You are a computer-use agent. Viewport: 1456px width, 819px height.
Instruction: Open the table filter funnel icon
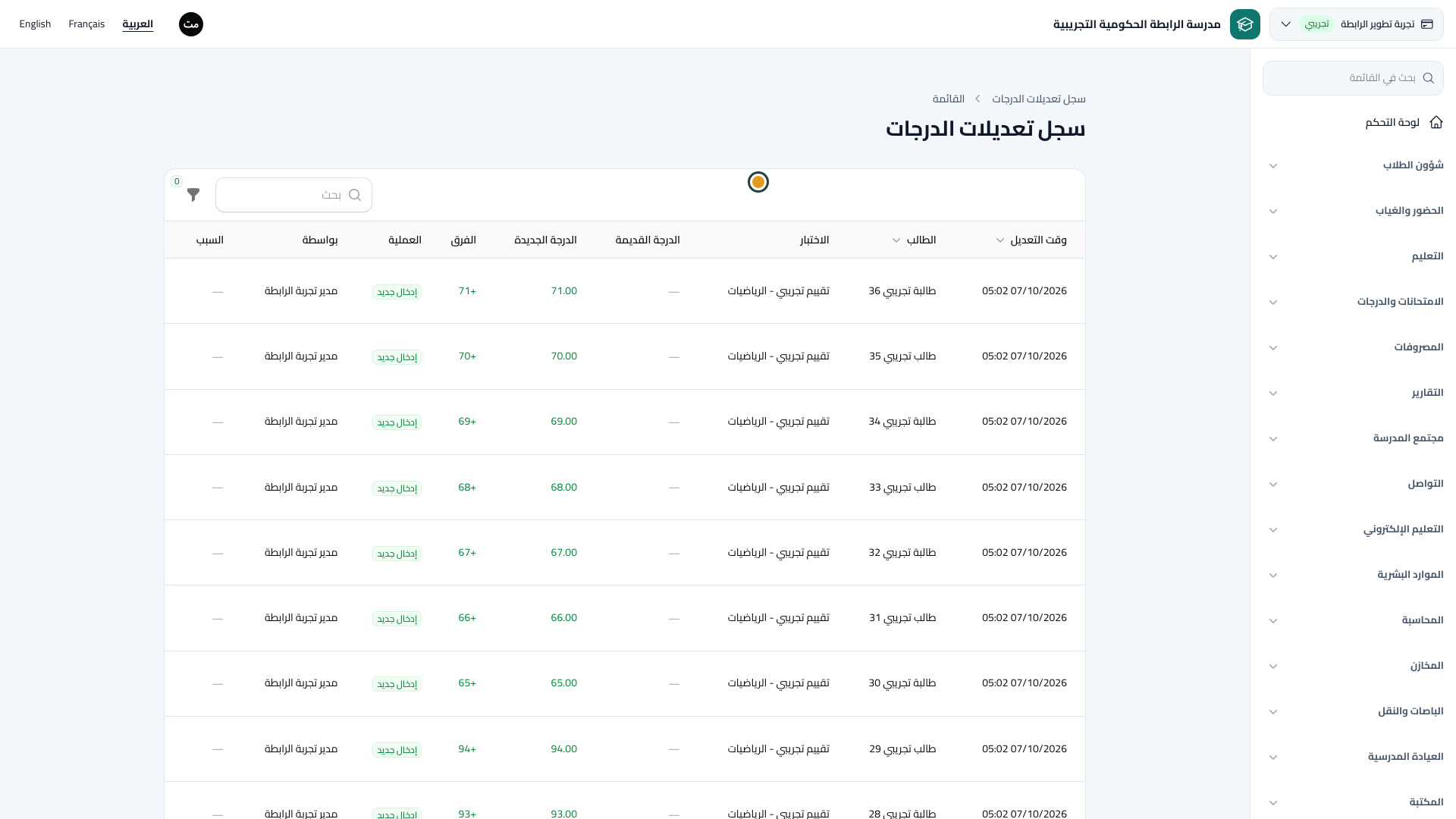[193, 195]
